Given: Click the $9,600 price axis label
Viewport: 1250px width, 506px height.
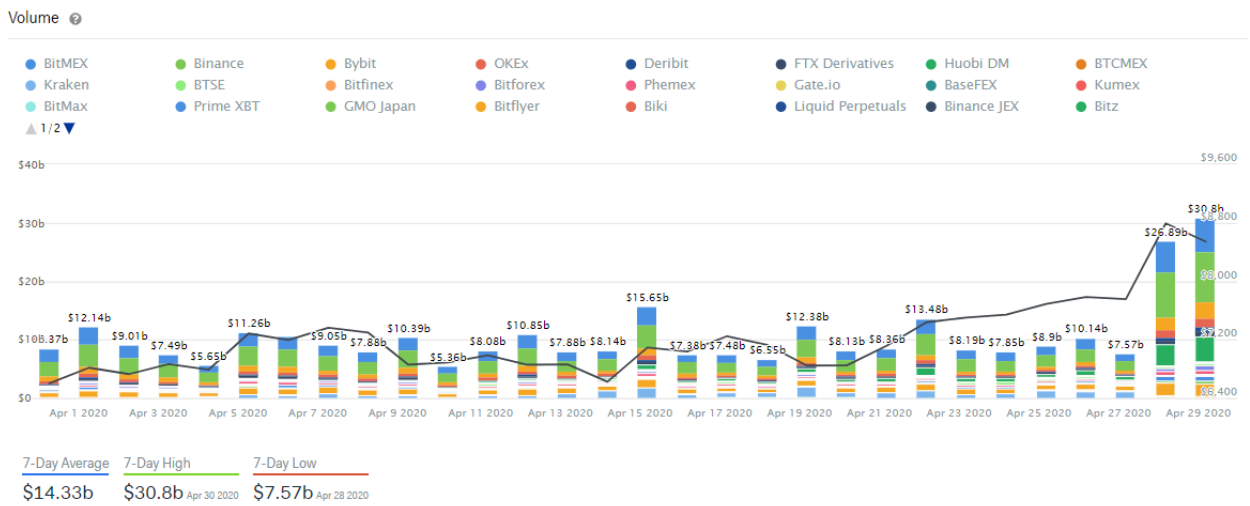Looking at the screenshot, I should (1218, 157).
